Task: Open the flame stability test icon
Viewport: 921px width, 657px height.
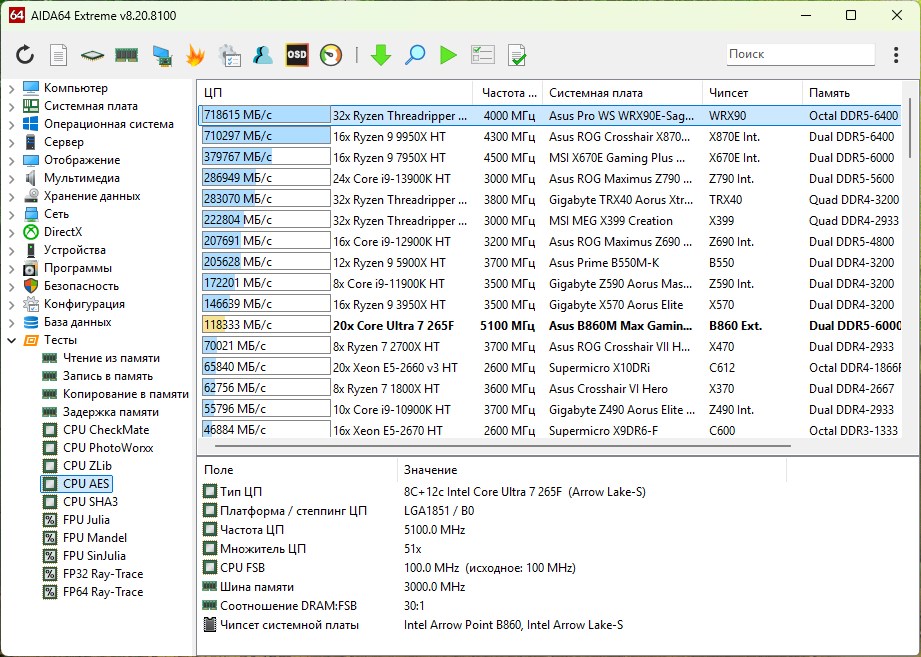Action: [195, 55]
